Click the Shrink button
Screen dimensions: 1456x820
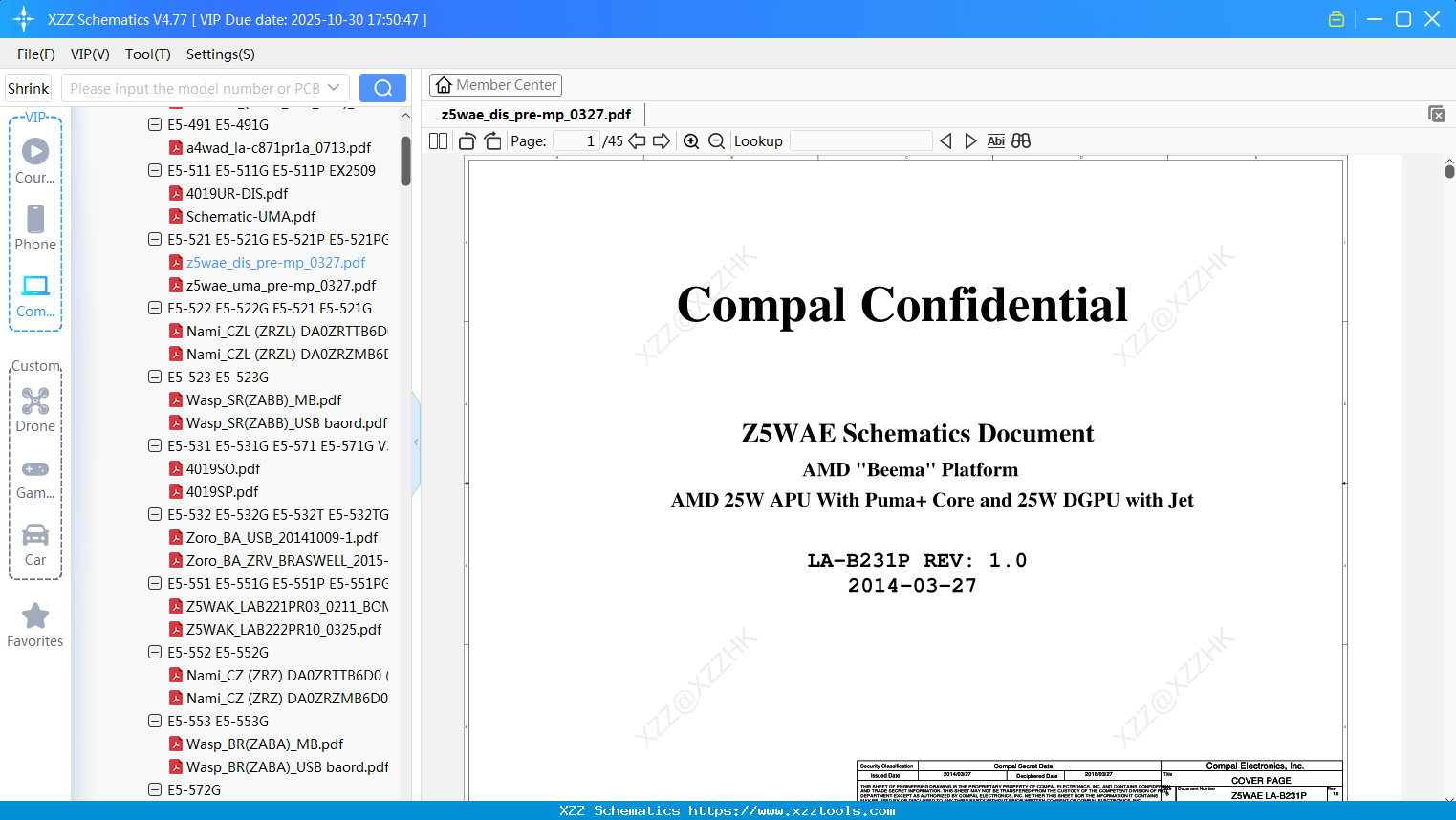click(29, 88)
